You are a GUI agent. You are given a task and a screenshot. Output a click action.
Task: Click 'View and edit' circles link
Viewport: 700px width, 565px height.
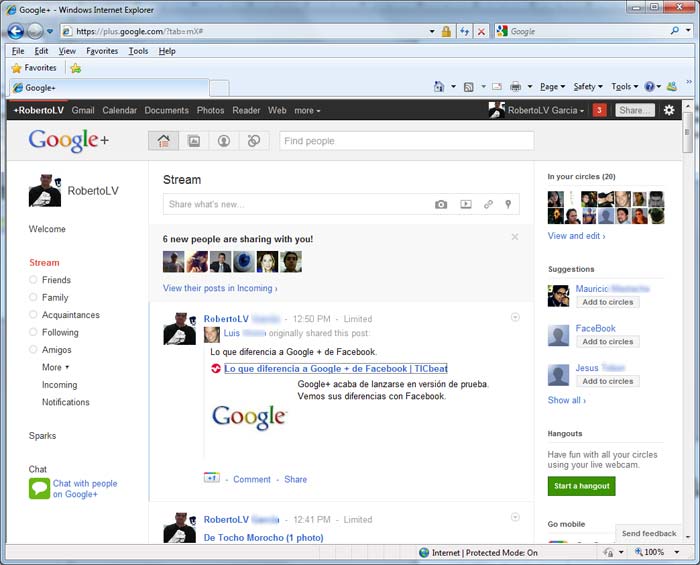(x=576, y=236)
